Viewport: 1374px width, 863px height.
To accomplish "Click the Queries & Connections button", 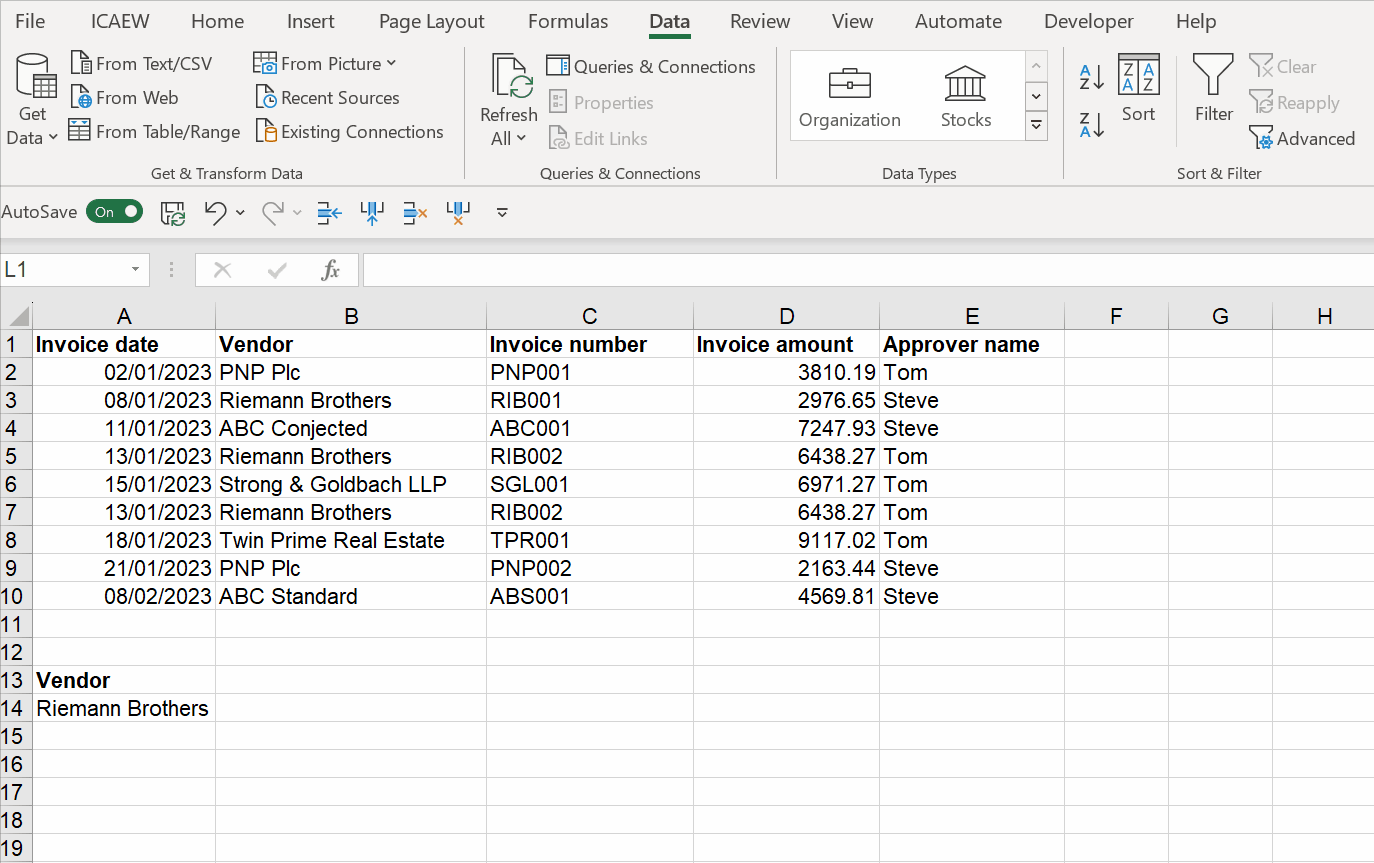I will (651, 67).
